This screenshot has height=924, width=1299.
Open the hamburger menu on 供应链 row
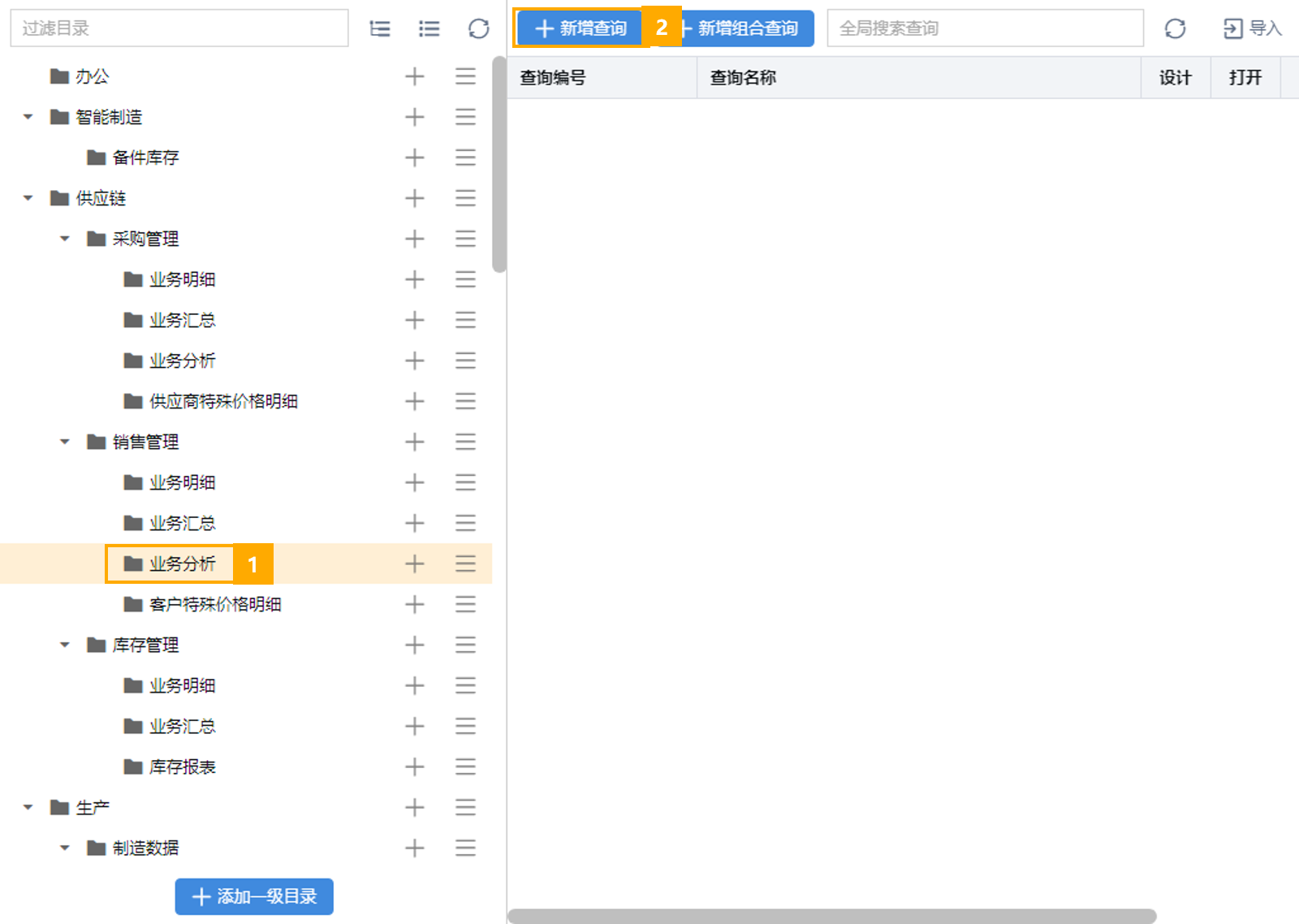click(x=465, y=198)
